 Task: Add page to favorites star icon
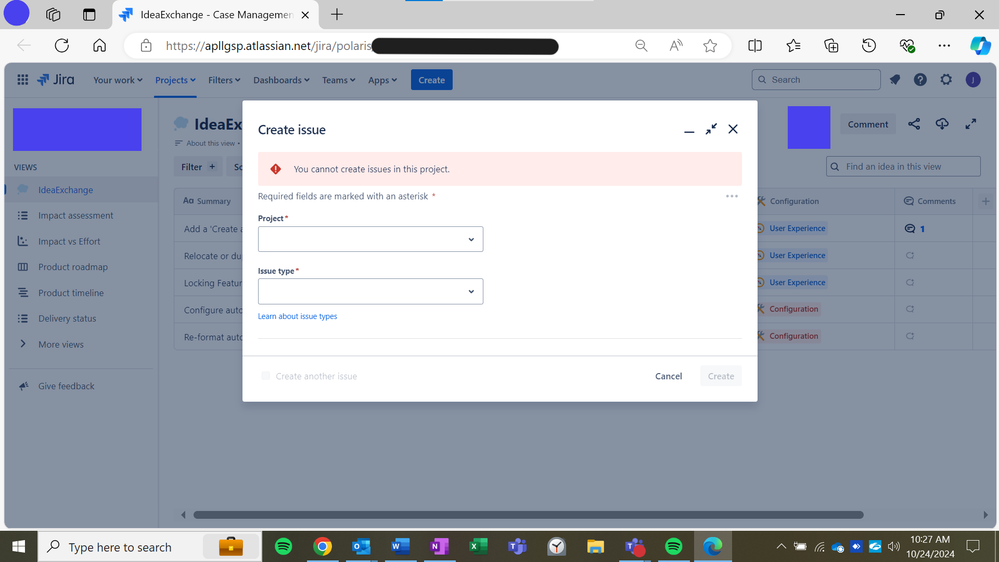pos(710,46)
